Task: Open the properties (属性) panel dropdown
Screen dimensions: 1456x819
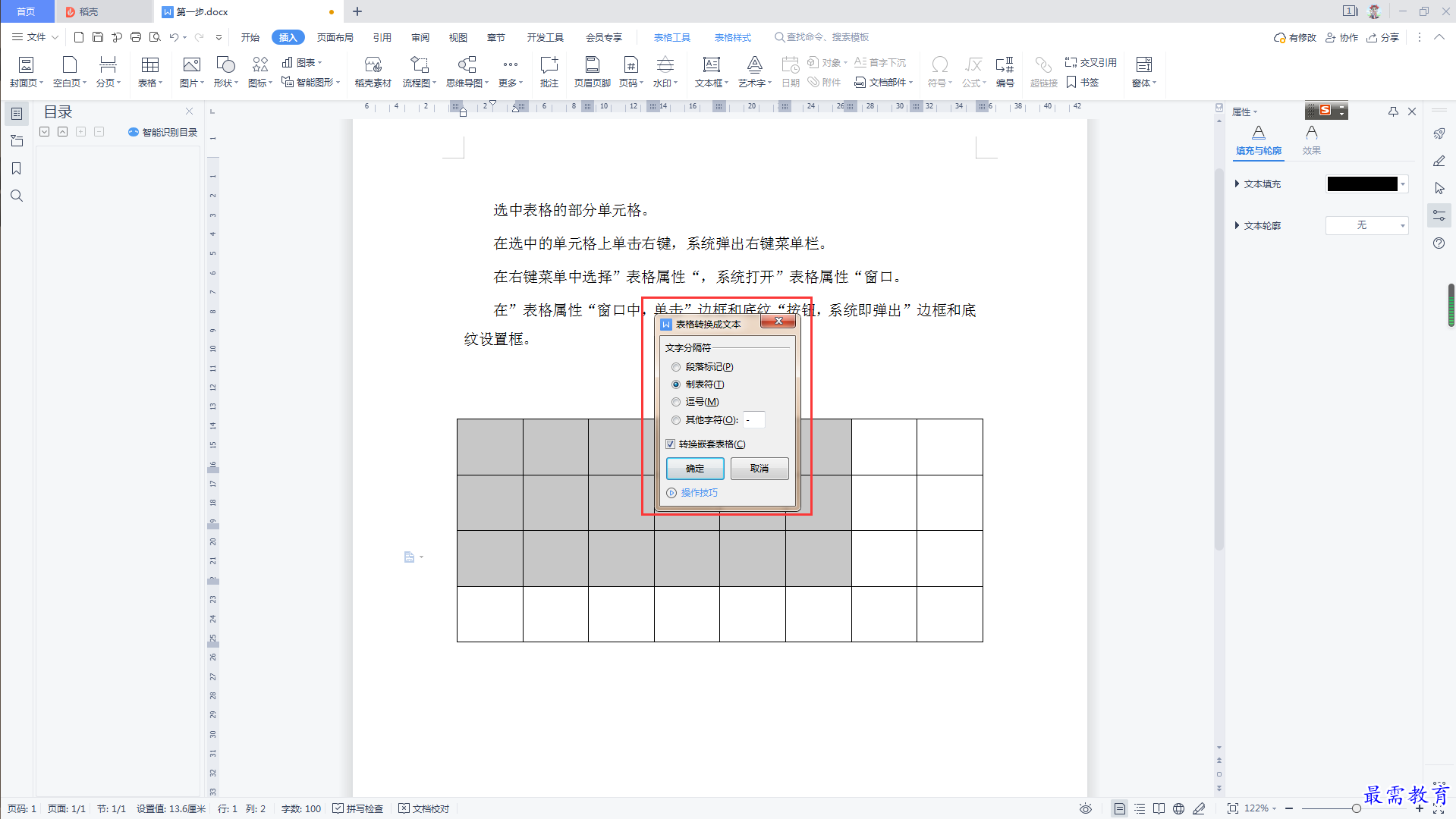Action: [x=1244, y=112]
